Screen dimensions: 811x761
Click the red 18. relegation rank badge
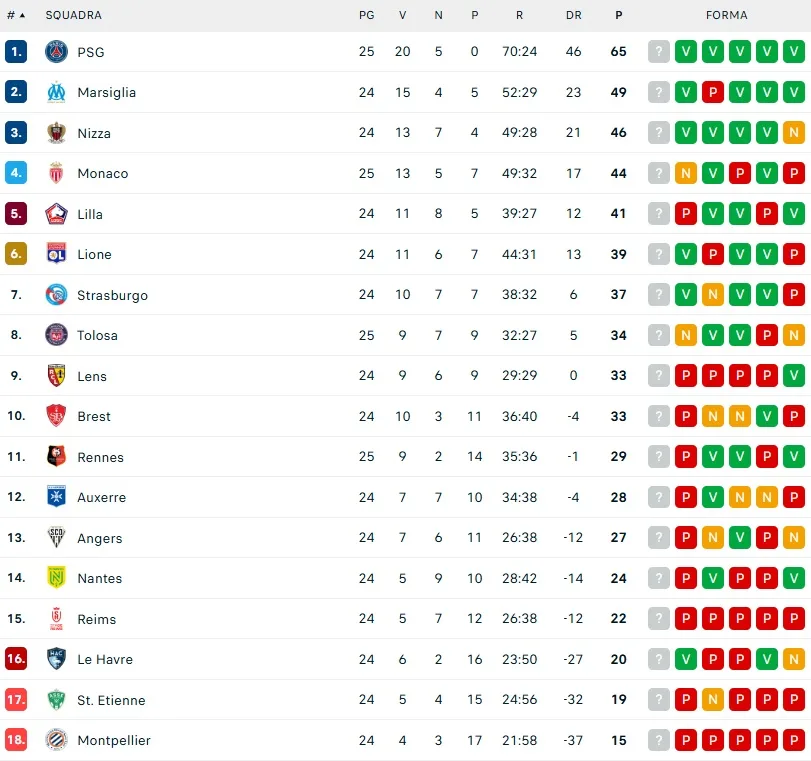pos(16,740)
